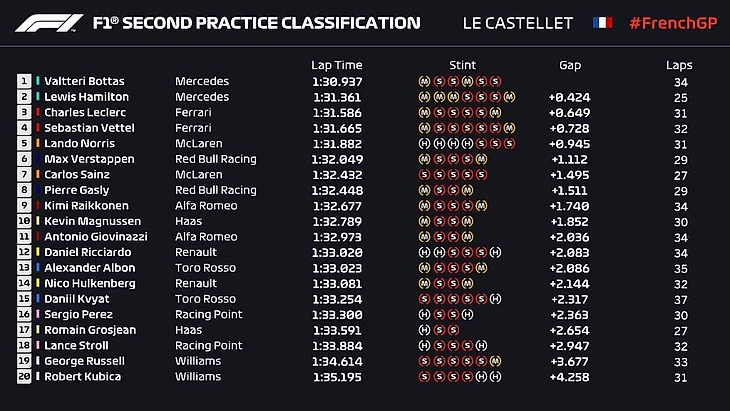Select the Lap Time column header
Viewport: 730px width, 411px height.
click(335, 65)
